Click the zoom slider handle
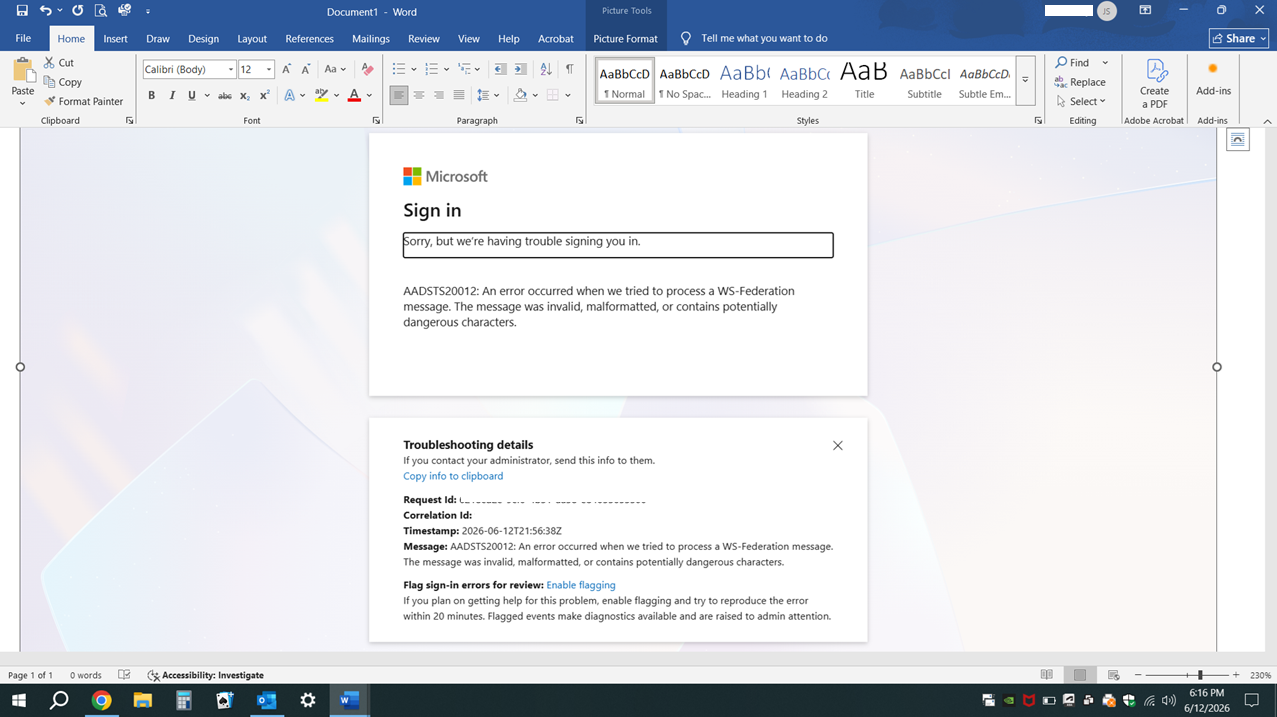Image resolution: width=1277 pixels, height=717 pixels. tap(1200, 675)
